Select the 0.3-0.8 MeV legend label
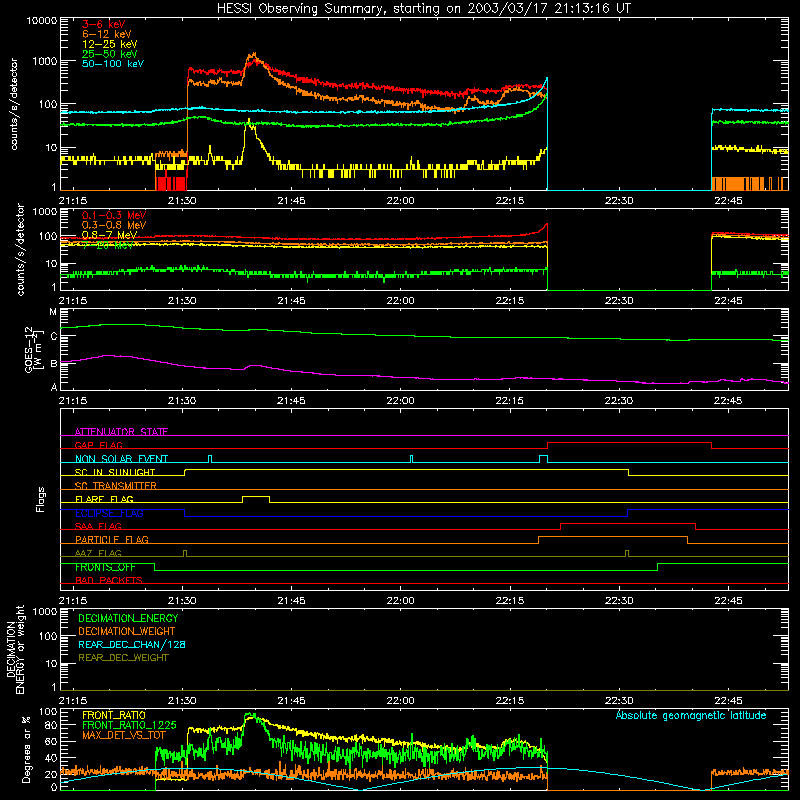The width and height of the screenshot is (800, 800). 114,225
